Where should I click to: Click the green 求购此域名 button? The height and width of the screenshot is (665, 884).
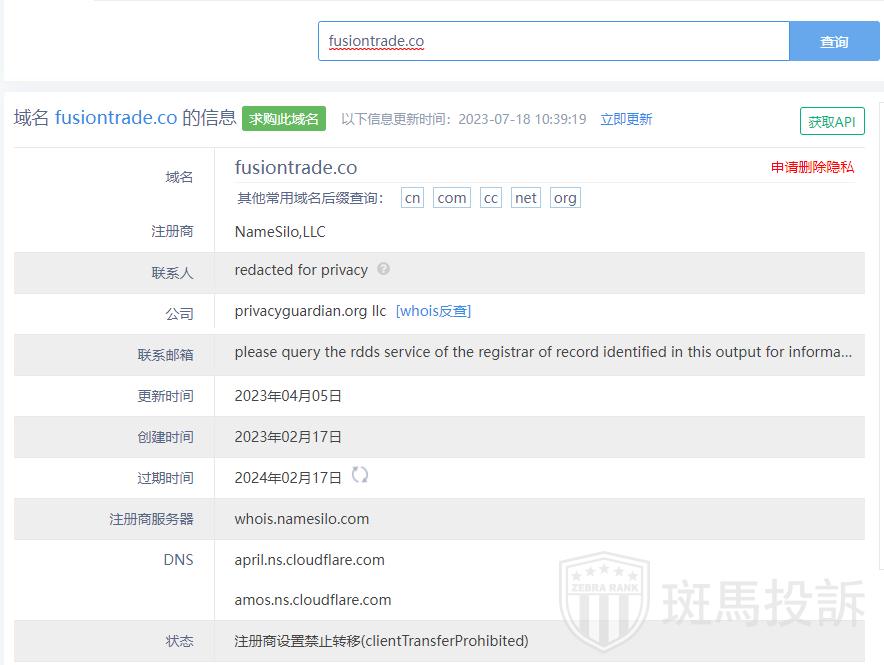[284, 119]
